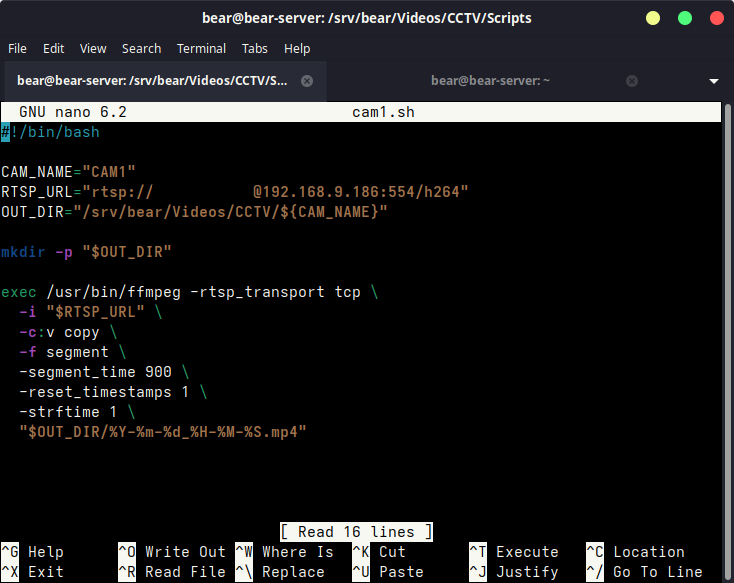Place cursor on the RTSP_URL line
This screenshot has height=583, width=734.
coord(234,192)
